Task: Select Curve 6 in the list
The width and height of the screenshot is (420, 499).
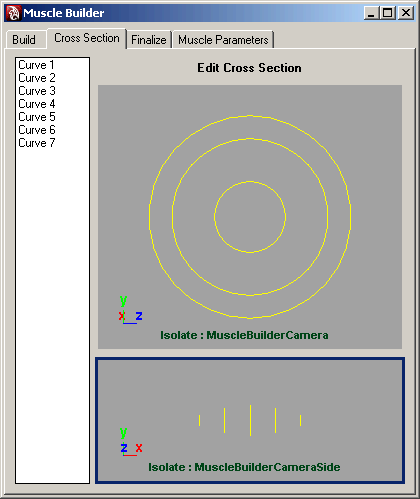Action: (37, 130)
